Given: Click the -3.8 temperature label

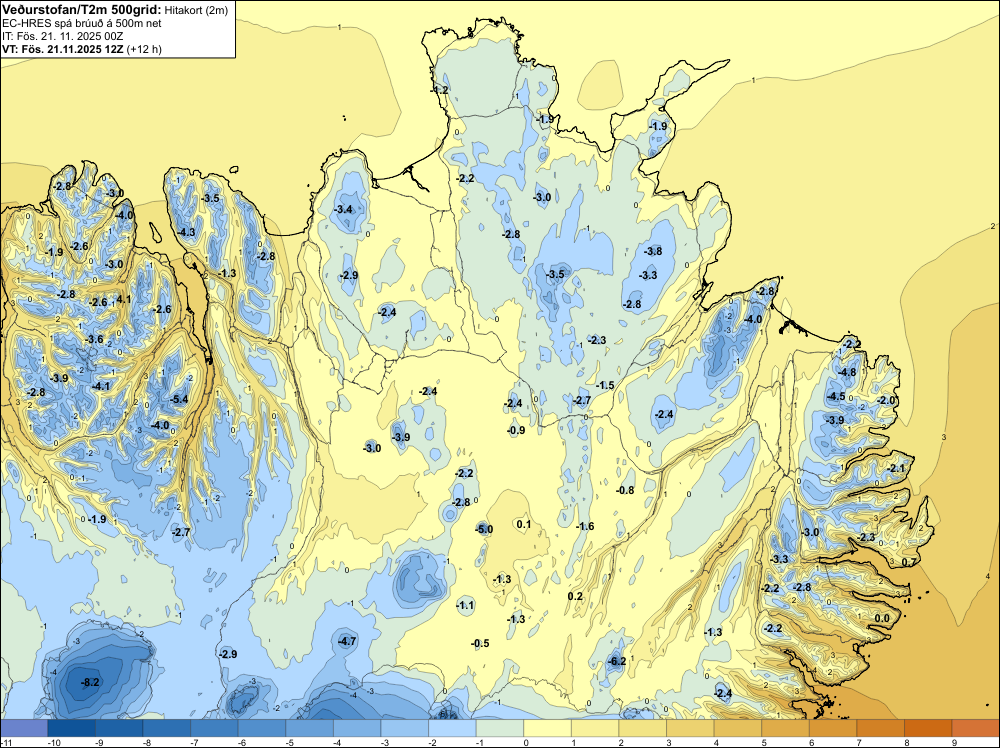Looking at the screenshot, I should 652,251.
